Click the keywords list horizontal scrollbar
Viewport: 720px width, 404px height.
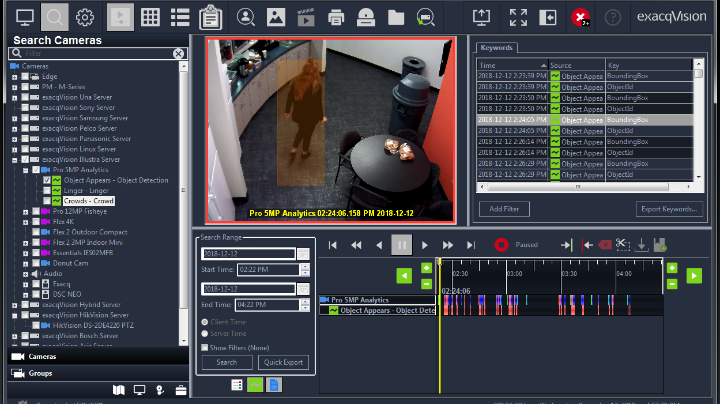tap(577, 187)
